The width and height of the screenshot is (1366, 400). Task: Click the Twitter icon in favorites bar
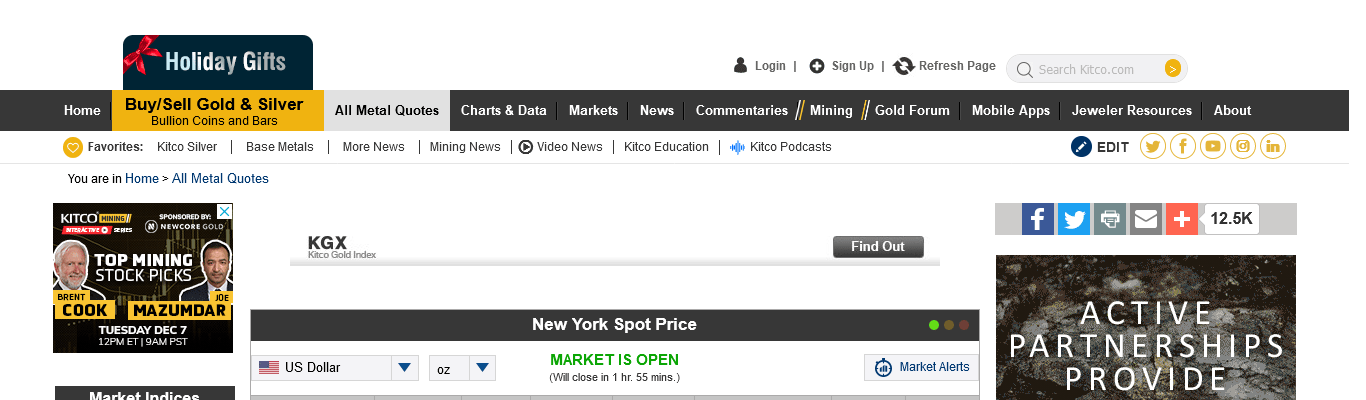point(1153,147)
